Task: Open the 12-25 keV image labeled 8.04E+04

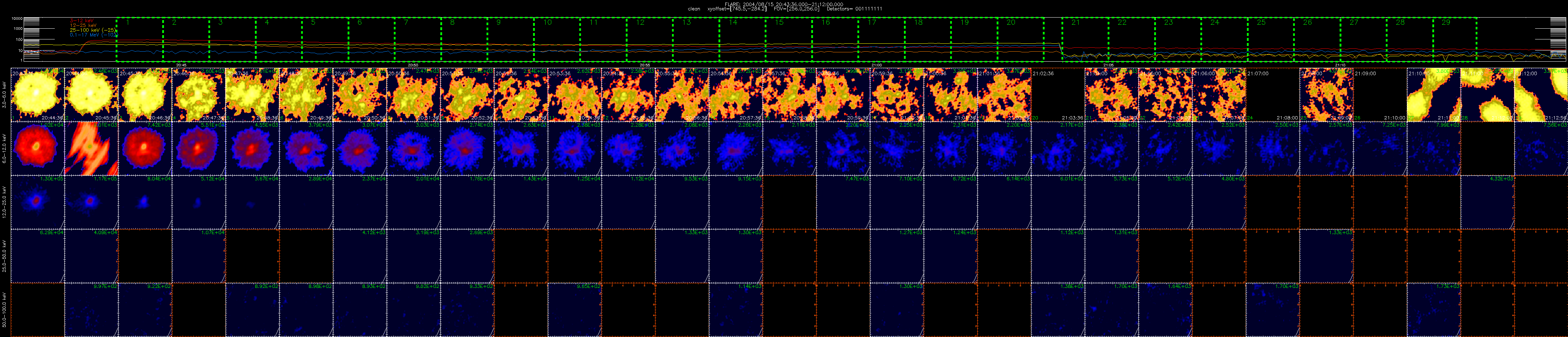Action: coord(145,202)
